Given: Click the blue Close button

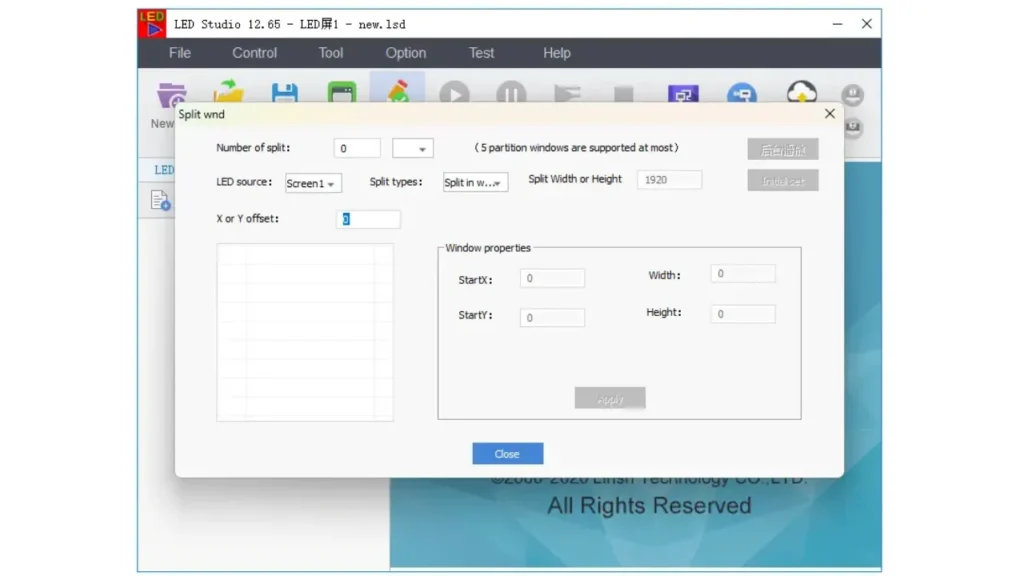Looking at the screenshot, I should [507, 454].
